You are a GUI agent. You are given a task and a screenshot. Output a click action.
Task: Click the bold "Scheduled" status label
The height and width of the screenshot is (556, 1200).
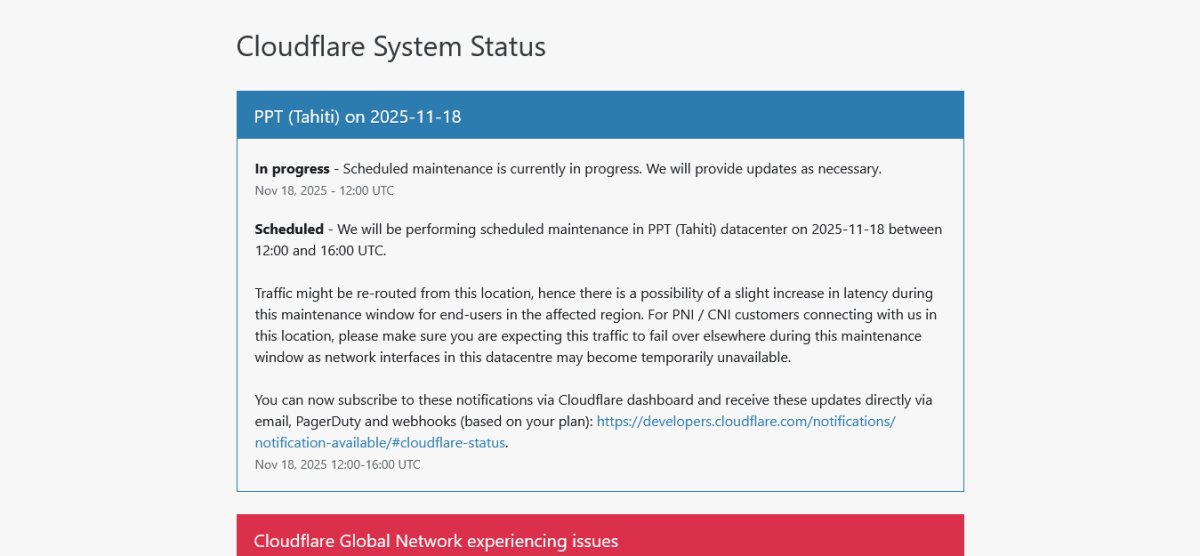pos(289,229)
